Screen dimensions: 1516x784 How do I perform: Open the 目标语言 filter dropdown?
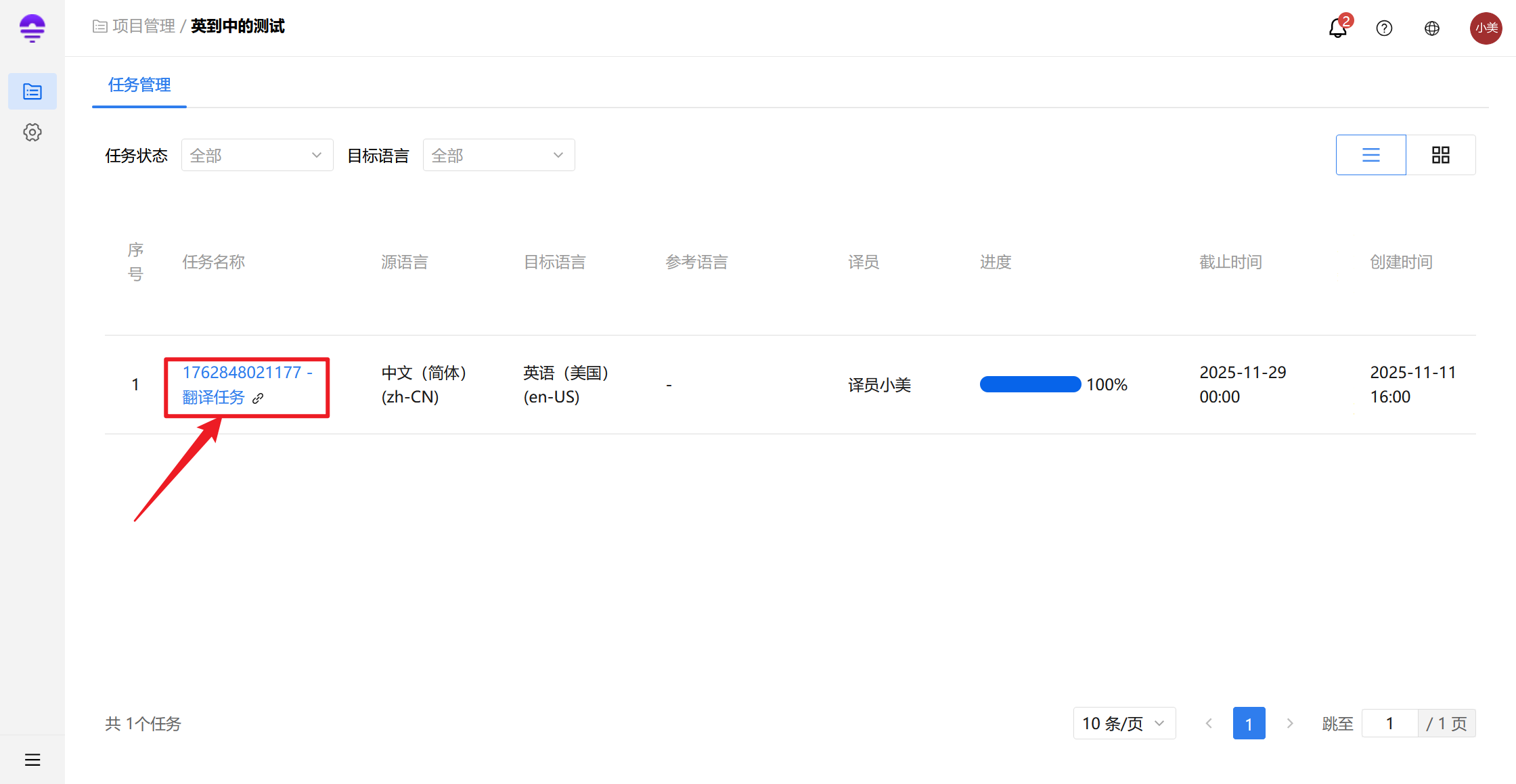[x=498, y=155]
